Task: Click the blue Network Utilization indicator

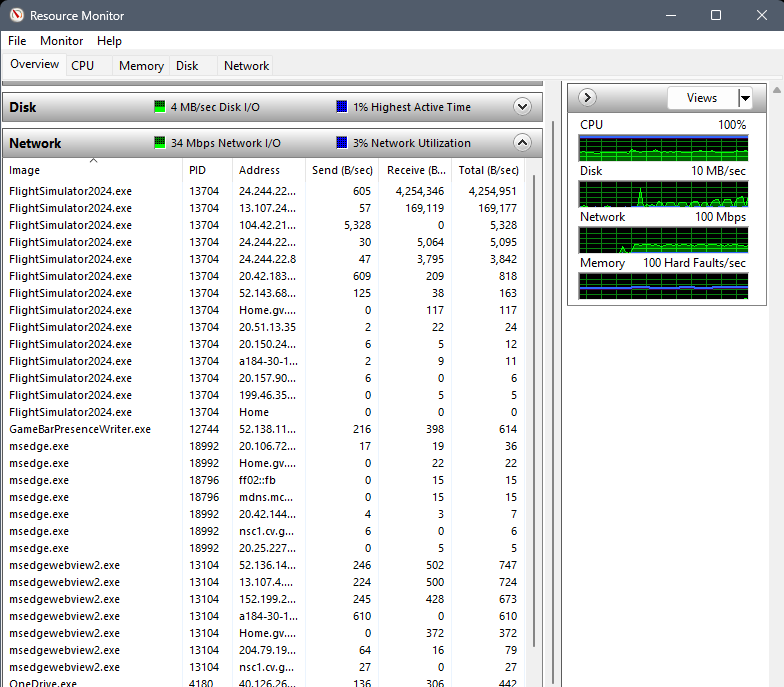Action: (342, 143)
